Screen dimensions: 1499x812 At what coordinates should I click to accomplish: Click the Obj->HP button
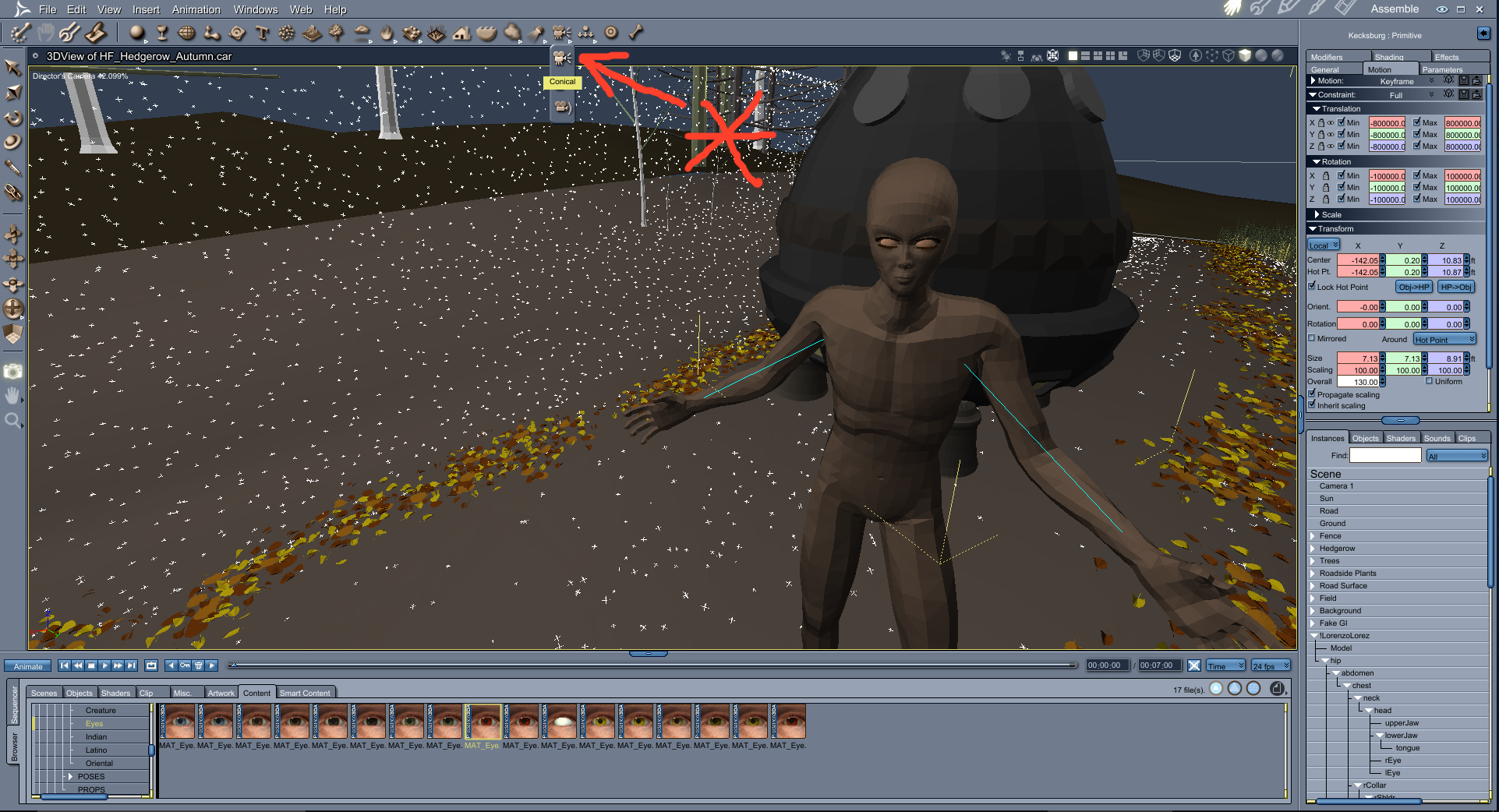(1414, 287)
